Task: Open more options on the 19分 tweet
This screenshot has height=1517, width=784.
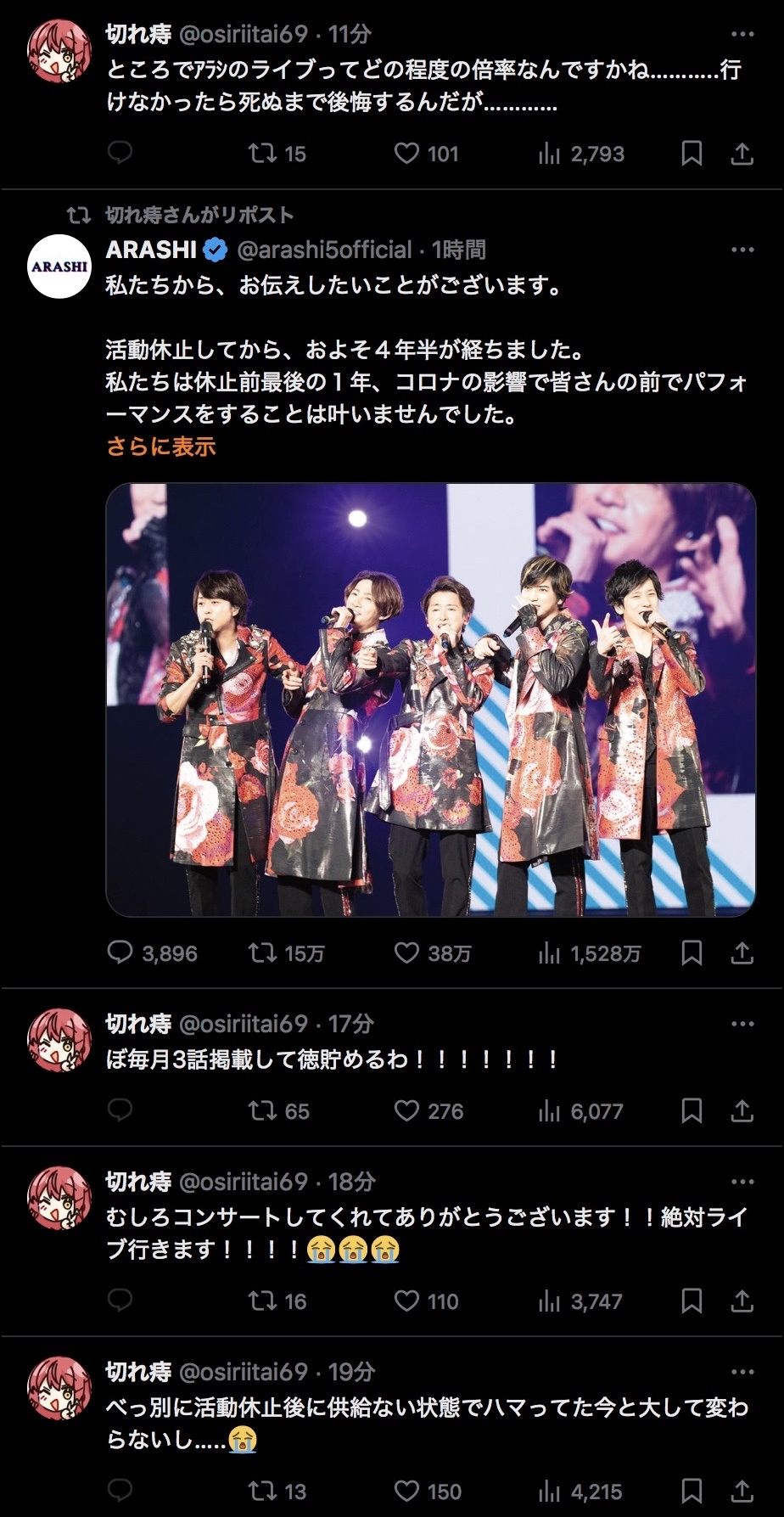Action: [742, 1372]
